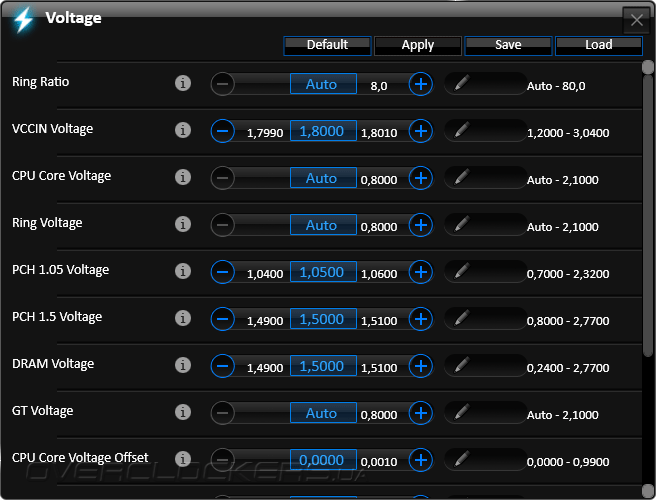This screenshot has width=656, height=500.
Task: Edit VCCIN Voltage via the pencil icon
Action: pyautogui.click(x=461, y=130)
